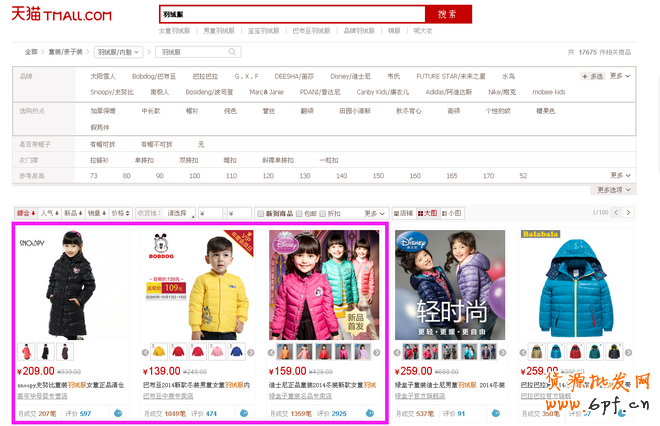Click the search input field
This screenshot has width=660, height=426.
pos(291,14)
